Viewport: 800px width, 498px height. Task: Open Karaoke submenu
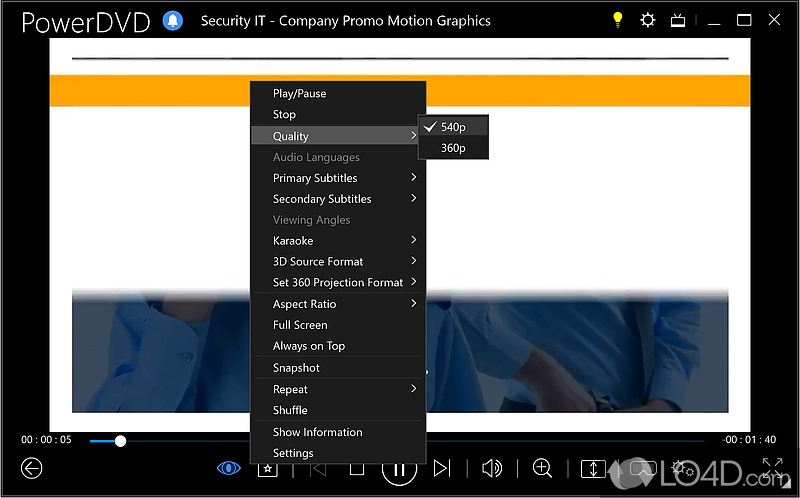[338, 240]
